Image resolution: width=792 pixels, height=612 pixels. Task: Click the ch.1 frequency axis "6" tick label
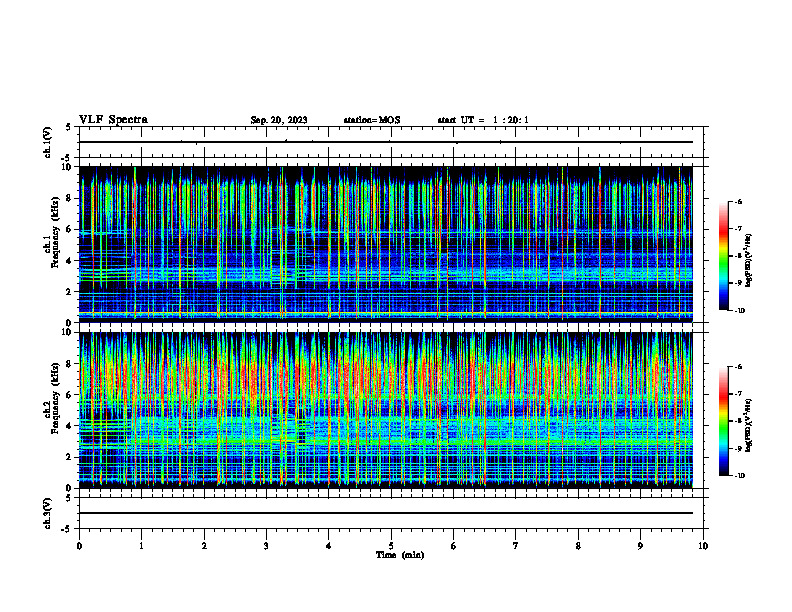tap(70, 229)
